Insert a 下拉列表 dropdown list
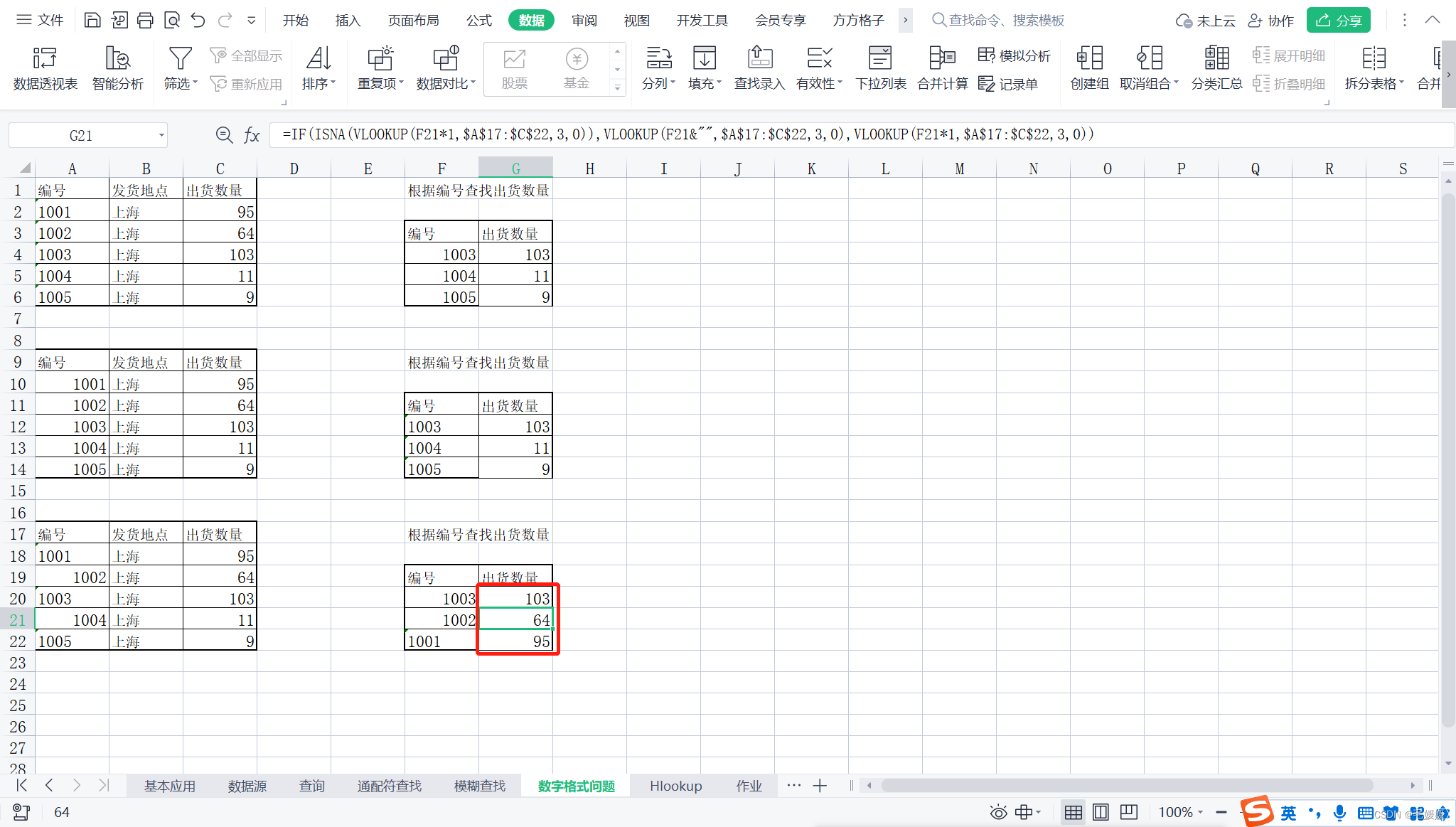Viewport: 1456px width, 827px height. click(x=881, y=69)
